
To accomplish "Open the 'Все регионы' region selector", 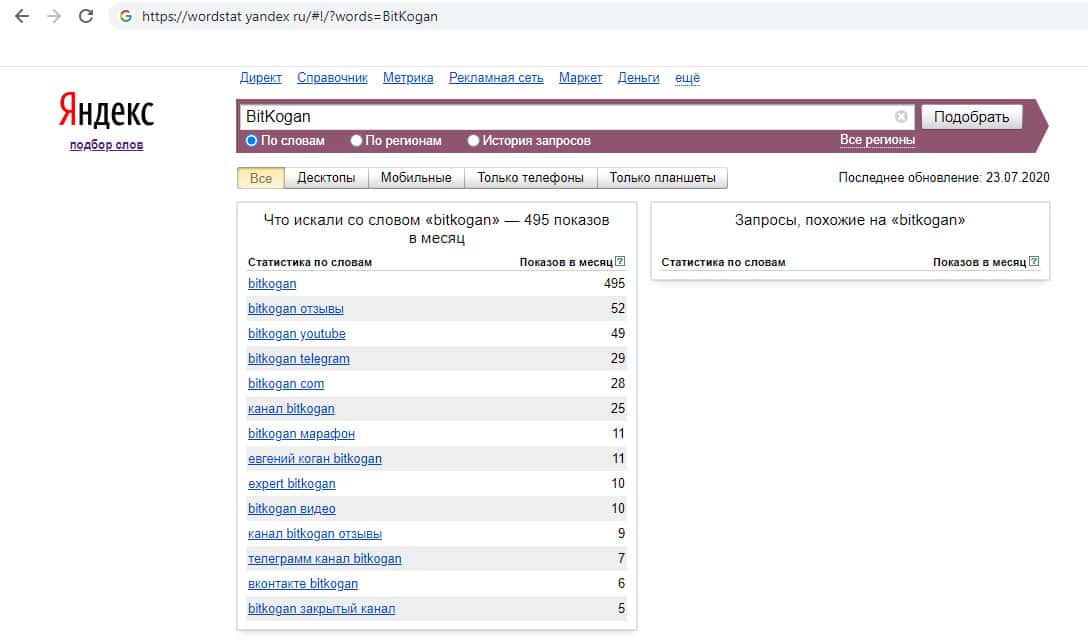I will [877, 140].
